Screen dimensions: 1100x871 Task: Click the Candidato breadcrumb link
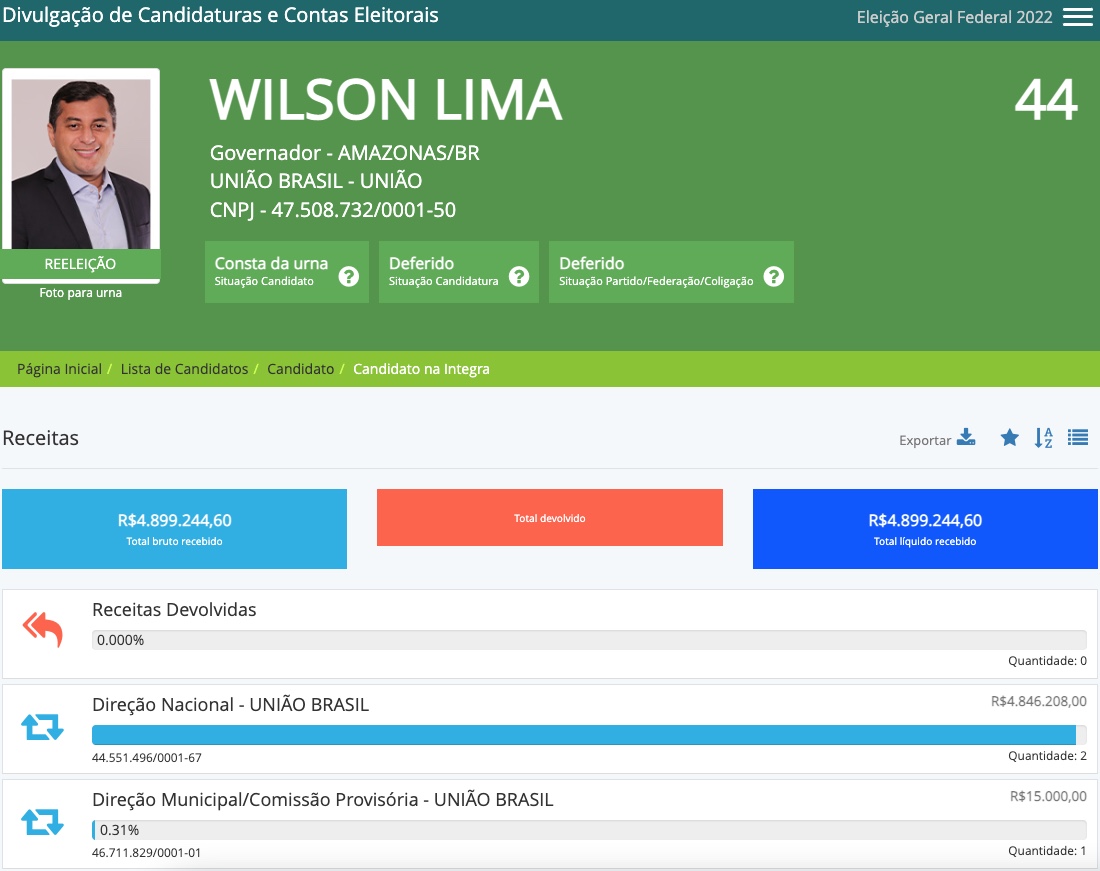pos(300,369)
